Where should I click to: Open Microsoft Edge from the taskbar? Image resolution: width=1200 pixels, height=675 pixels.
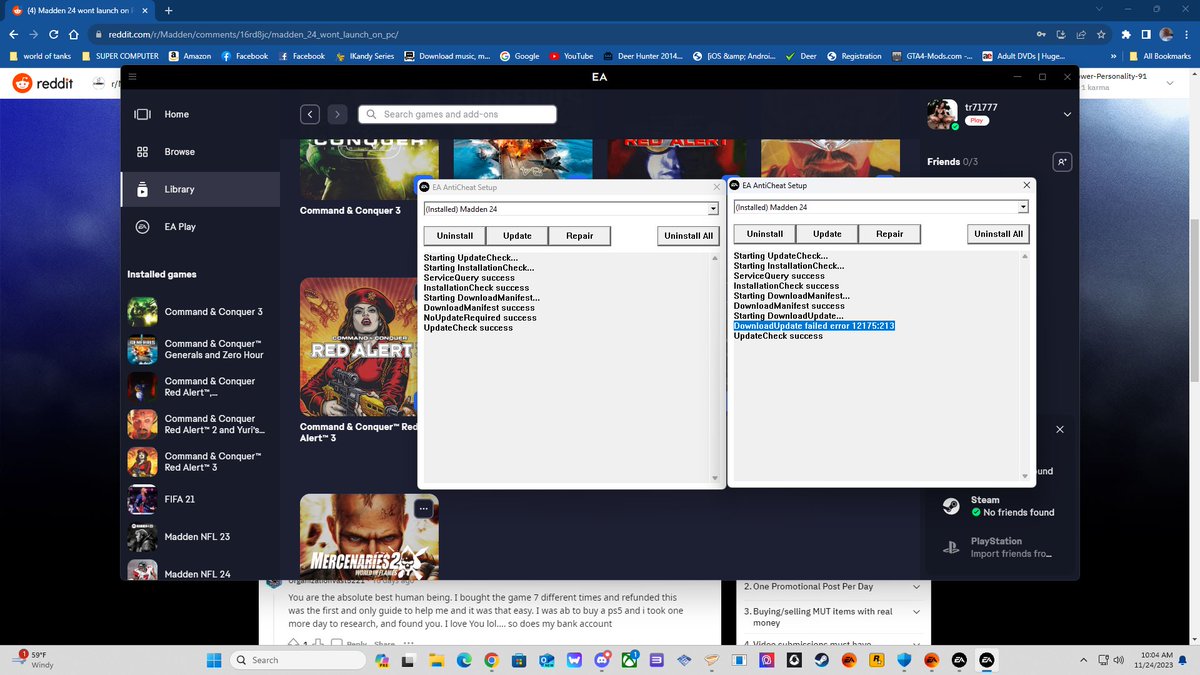click(464, 660)
